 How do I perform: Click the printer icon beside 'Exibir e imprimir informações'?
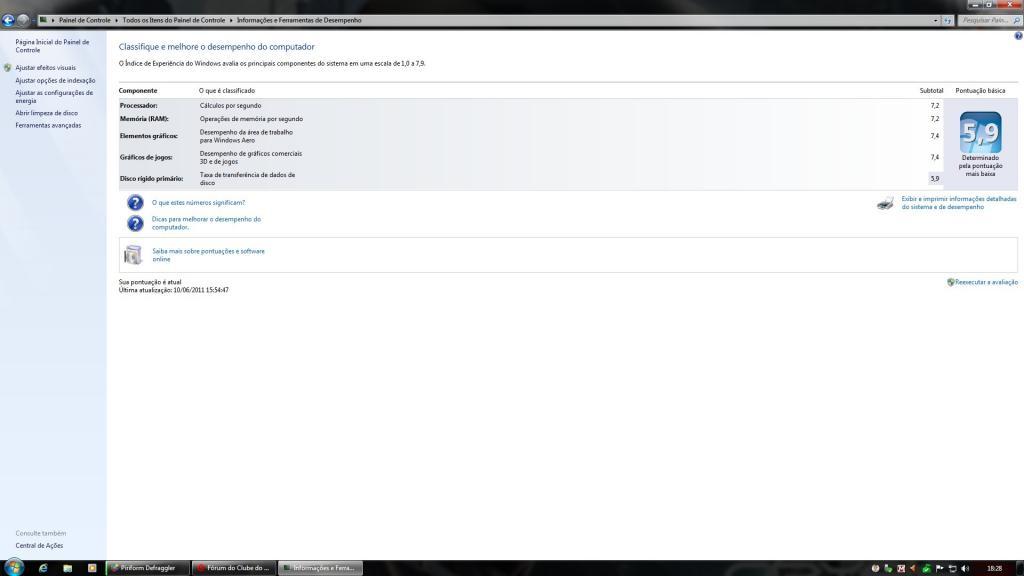click(x=886, y=203)
